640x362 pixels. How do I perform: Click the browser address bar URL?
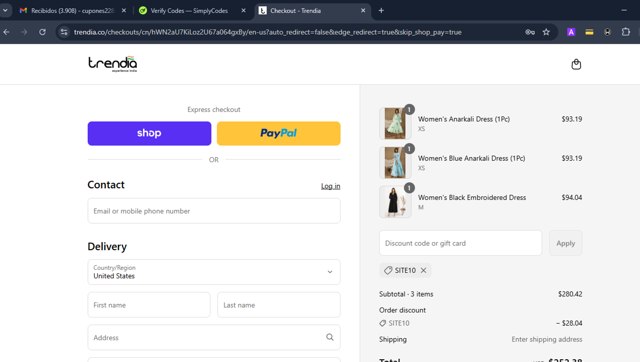267,32
